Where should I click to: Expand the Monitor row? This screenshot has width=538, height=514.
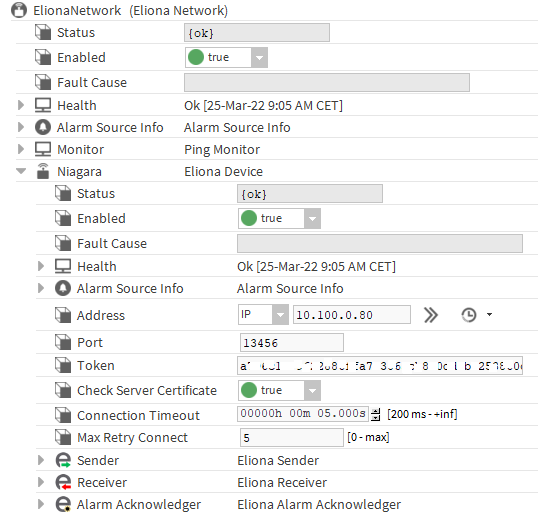pyautogui.click(x=21, y=149)
